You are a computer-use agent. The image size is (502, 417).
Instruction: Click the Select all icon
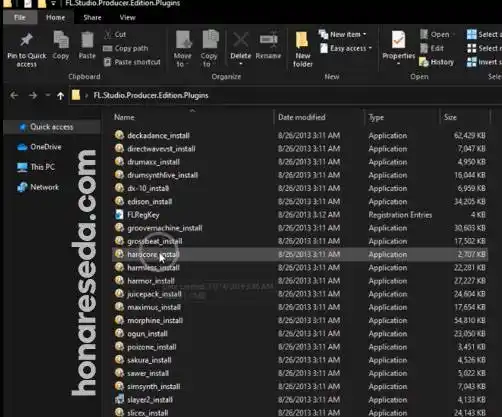point(472,34)
